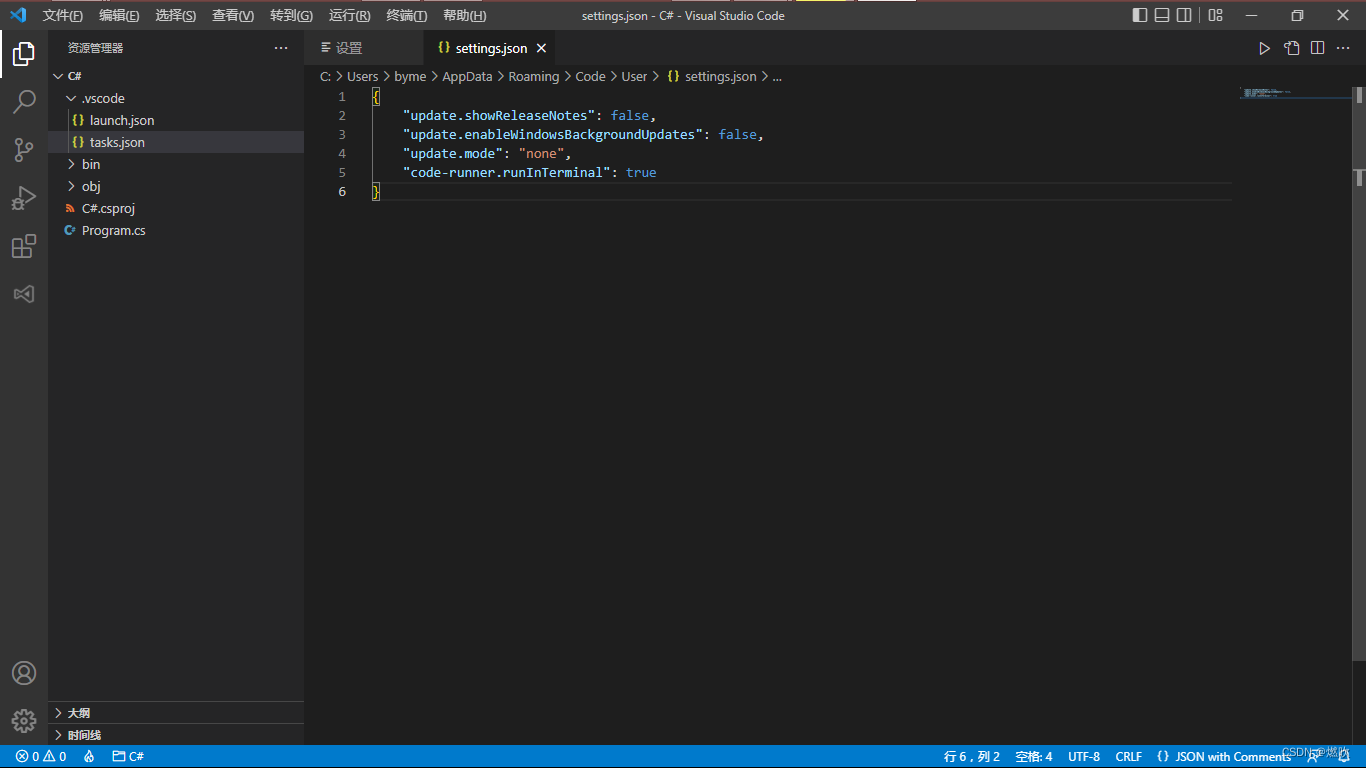Viewport: 1366px width, 768px height.
Task: Click the Users breadcrumb segment
Action: point(362,76)
